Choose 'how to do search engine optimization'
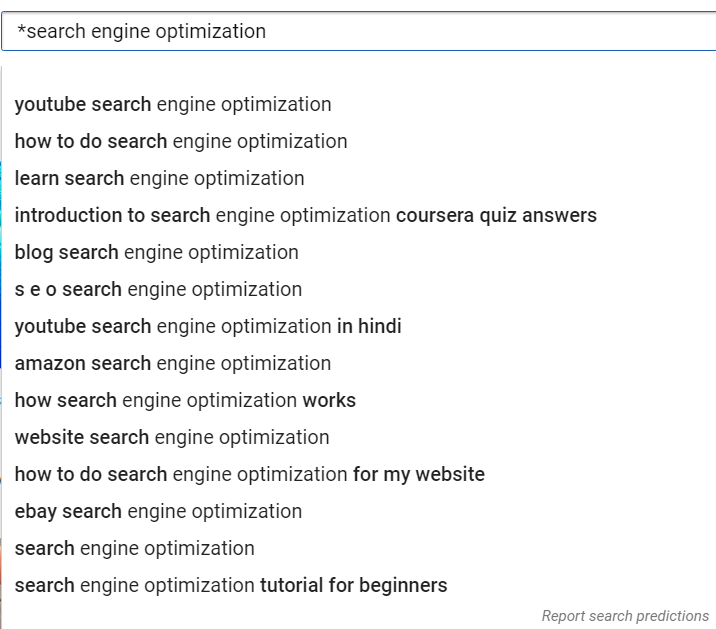716x629 pixels. [181, 142]
